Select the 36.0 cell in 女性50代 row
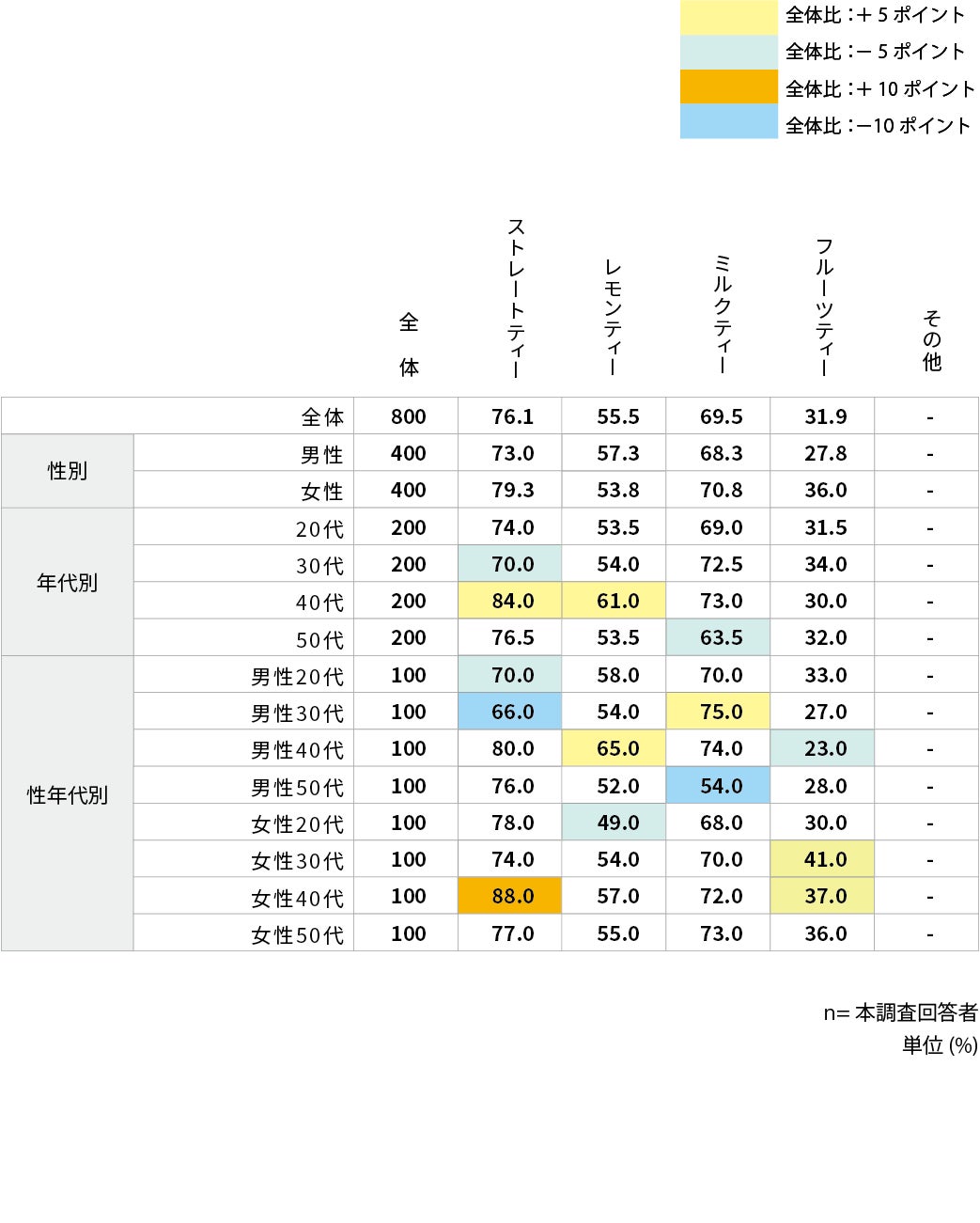 (x=822, y=933)
